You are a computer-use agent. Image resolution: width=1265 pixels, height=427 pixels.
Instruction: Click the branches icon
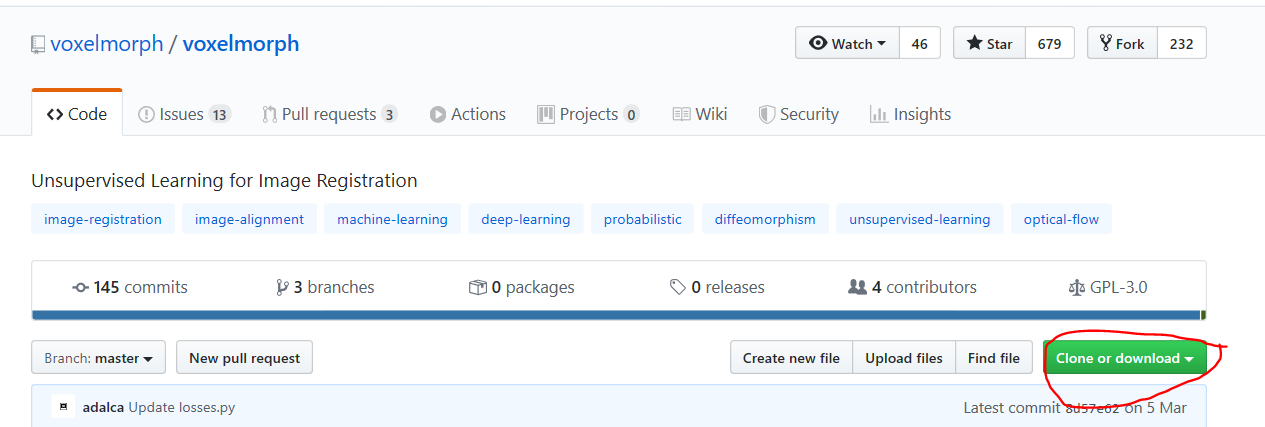[x=282, y=288]
